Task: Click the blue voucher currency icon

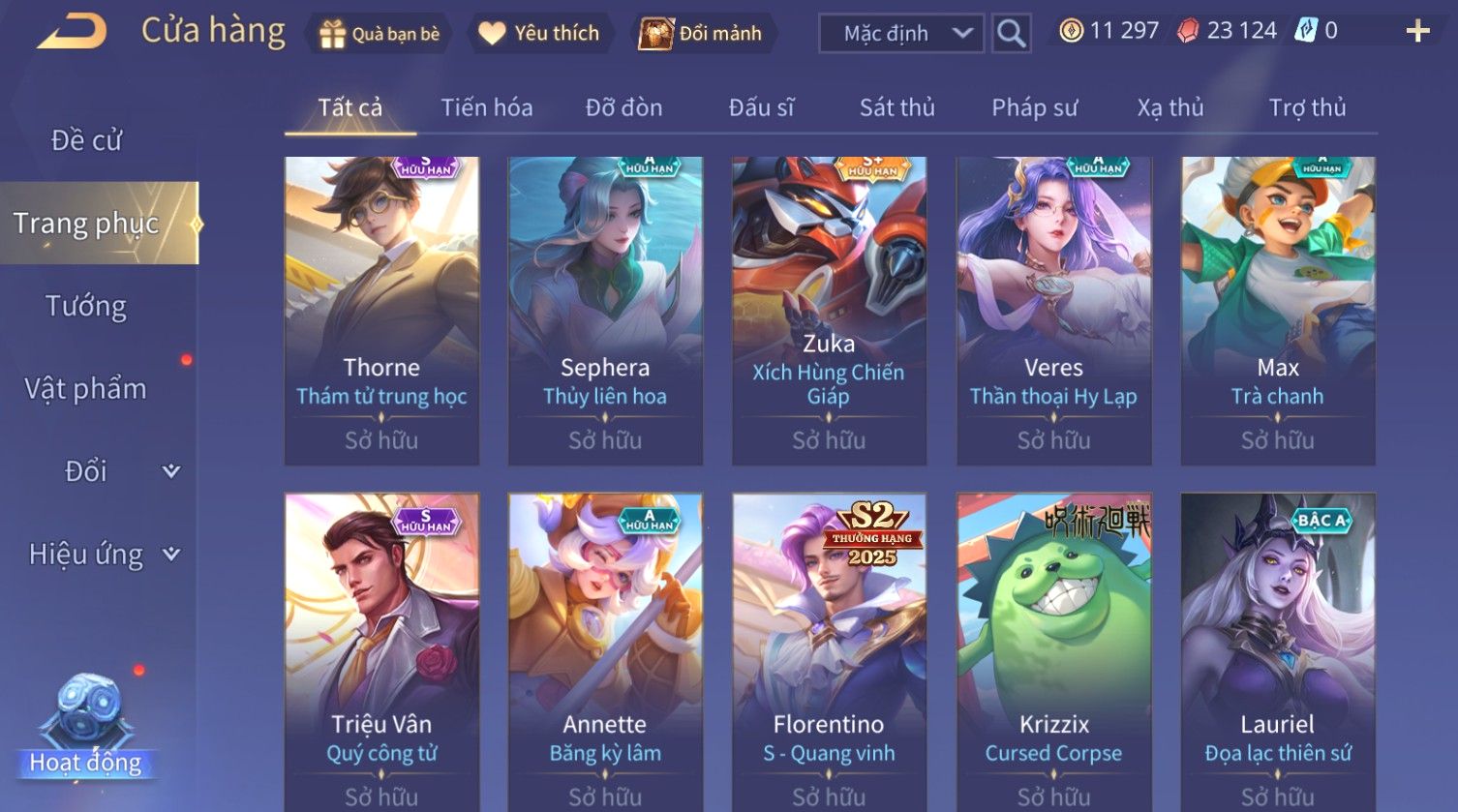Action: (x=1306, y=31)
